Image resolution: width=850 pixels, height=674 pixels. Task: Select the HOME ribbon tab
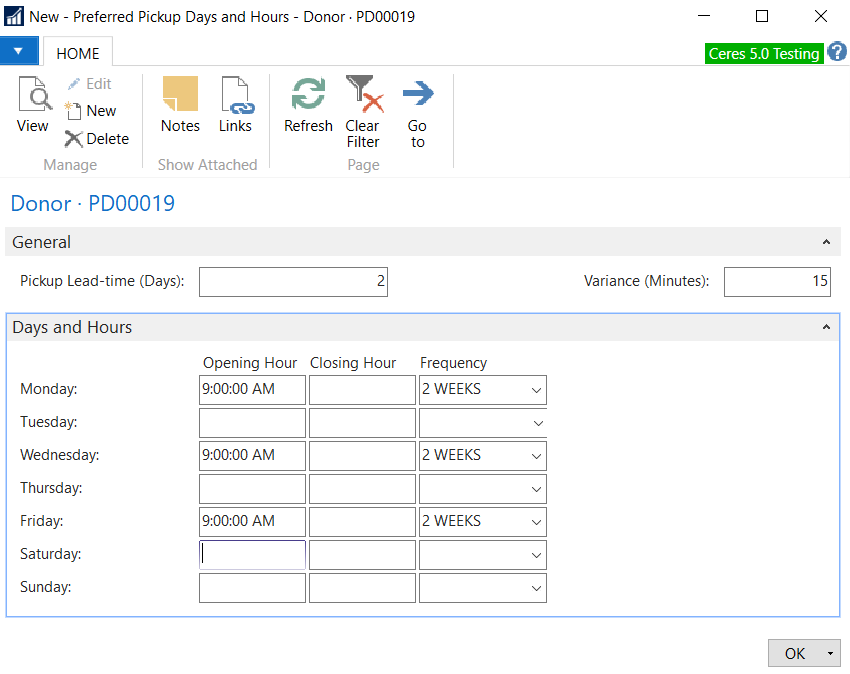click(77, 53)
